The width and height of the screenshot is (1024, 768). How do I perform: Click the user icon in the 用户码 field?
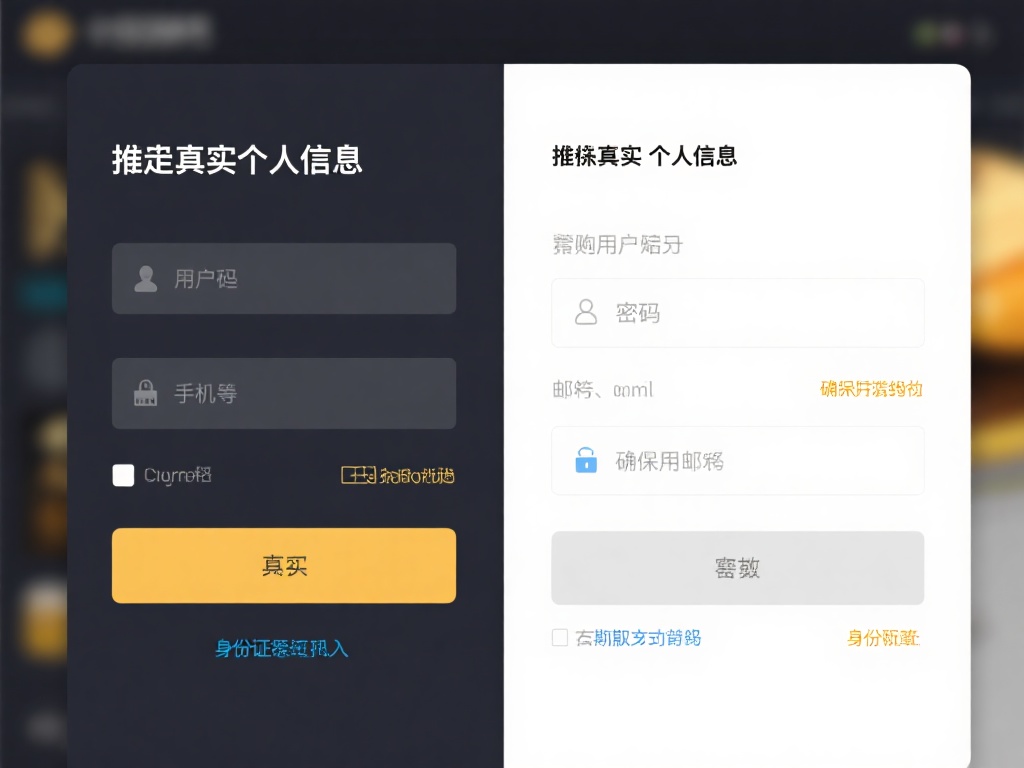[145, 278]
